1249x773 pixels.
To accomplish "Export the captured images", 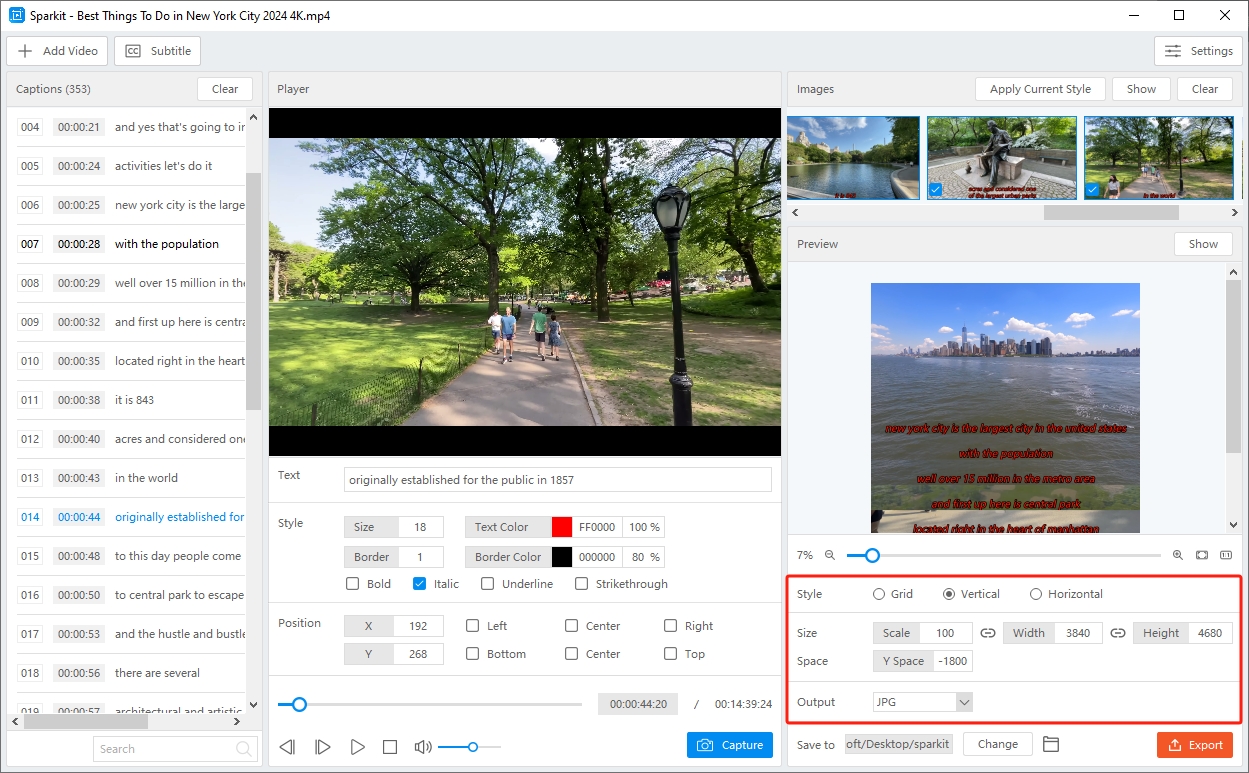I will click(x=1195, y=744).
